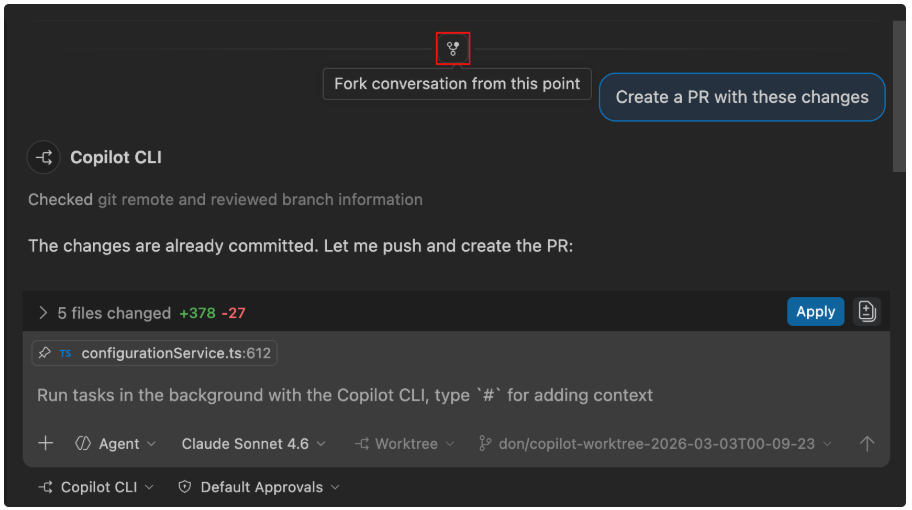Click the send arrow icon
The height and width of the screenshot is (510, 912).
pos(867,444)
